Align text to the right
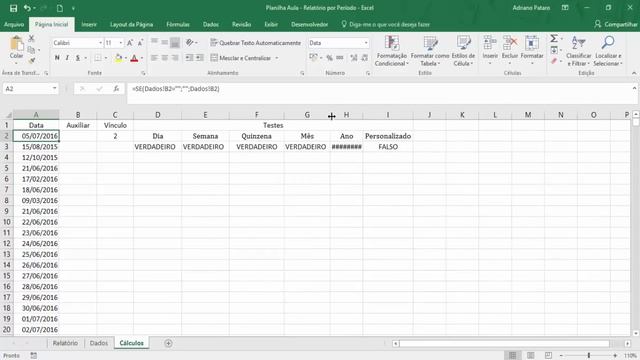The width and height of the screenshot is (640, 360). [175, 58]
